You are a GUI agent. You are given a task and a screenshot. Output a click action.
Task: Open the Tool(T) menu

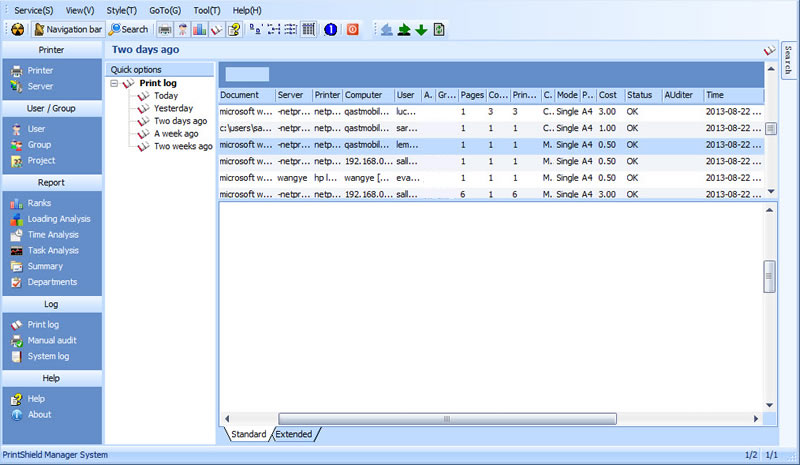click(207, 11)
